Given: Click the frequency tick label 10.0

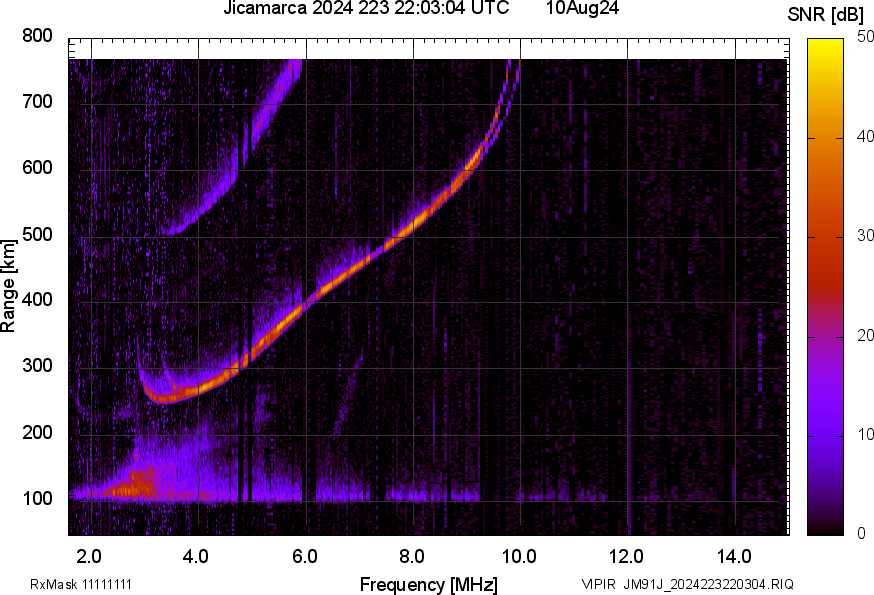Looking at the screenshot, I should (519, 556).
